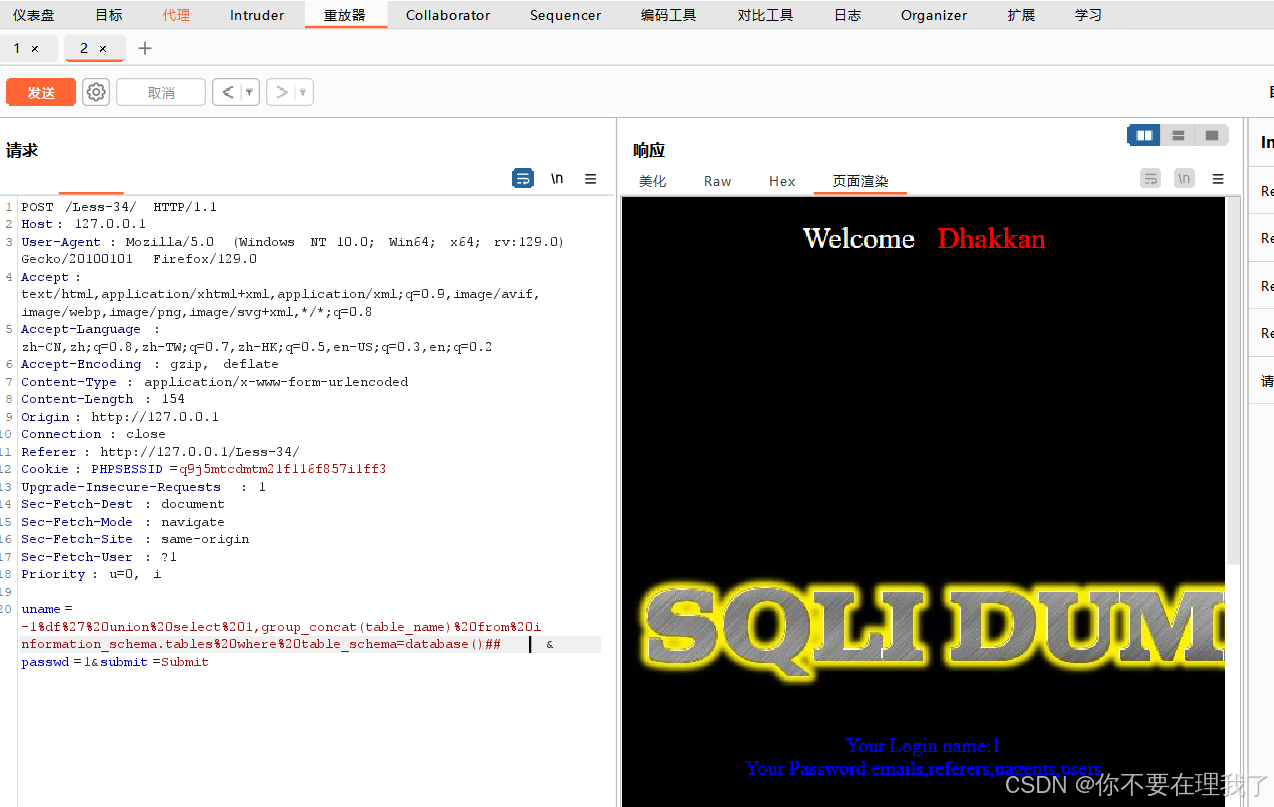Open the 学习 (Learn) tab
Viewport: 1274px width, 807px height.
pos(1088,15)
